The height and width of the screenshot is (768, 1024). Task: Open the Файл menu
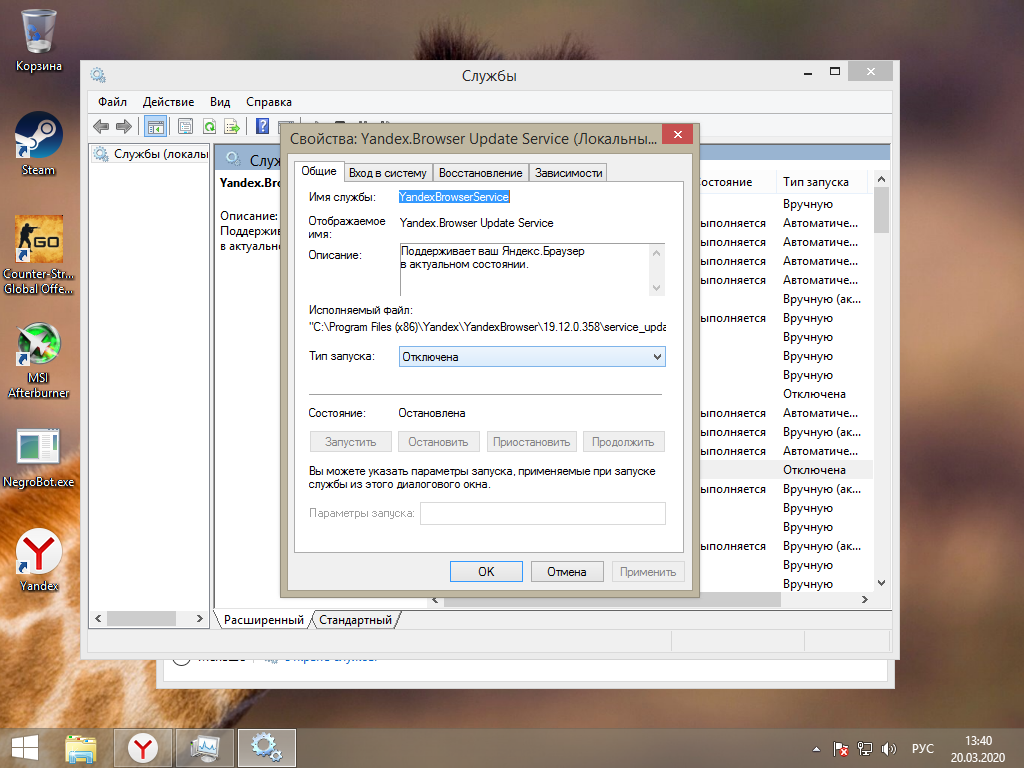112,102
